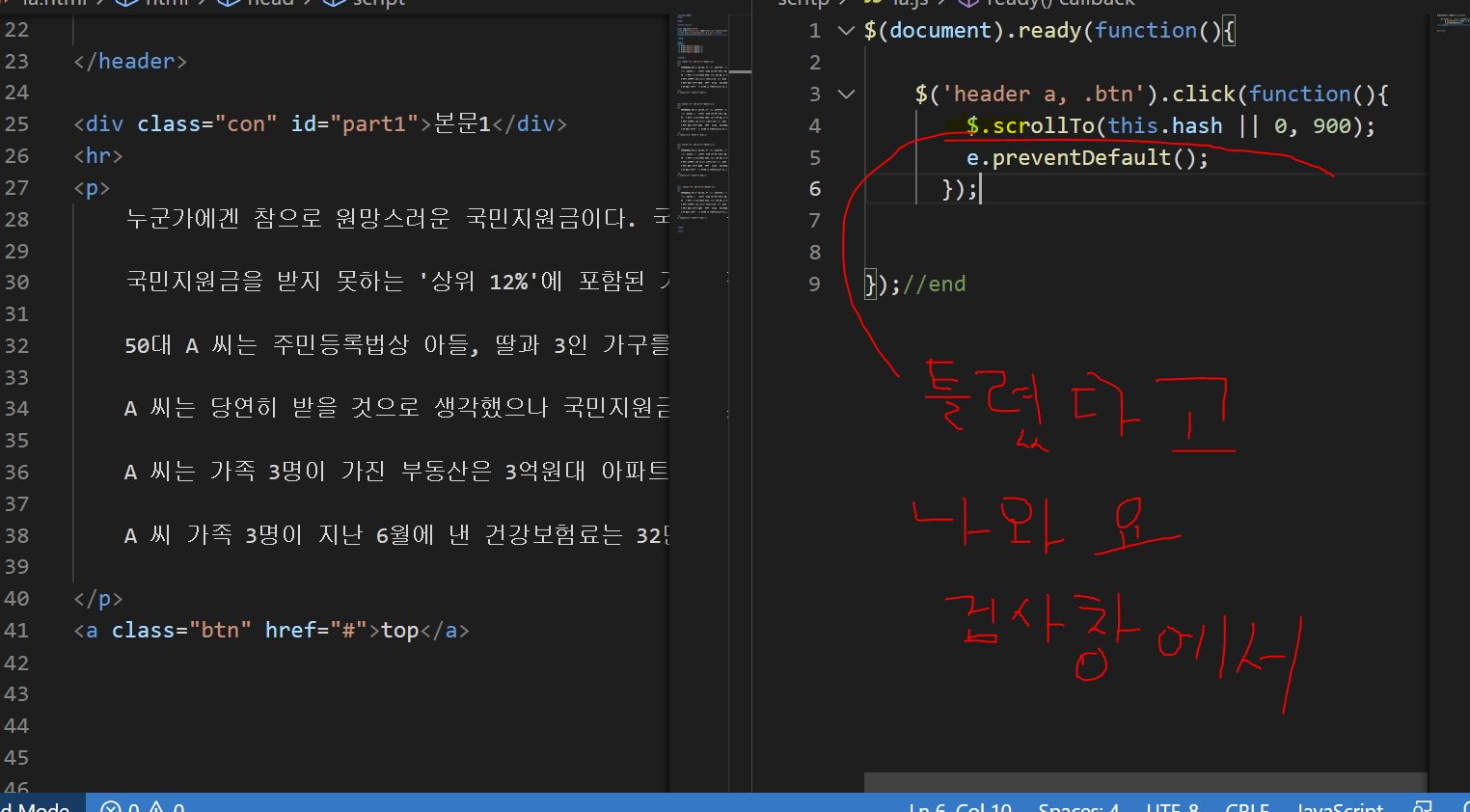
Task: Change file encoding via 'UTF-8'
Action: coord(1172,805)
